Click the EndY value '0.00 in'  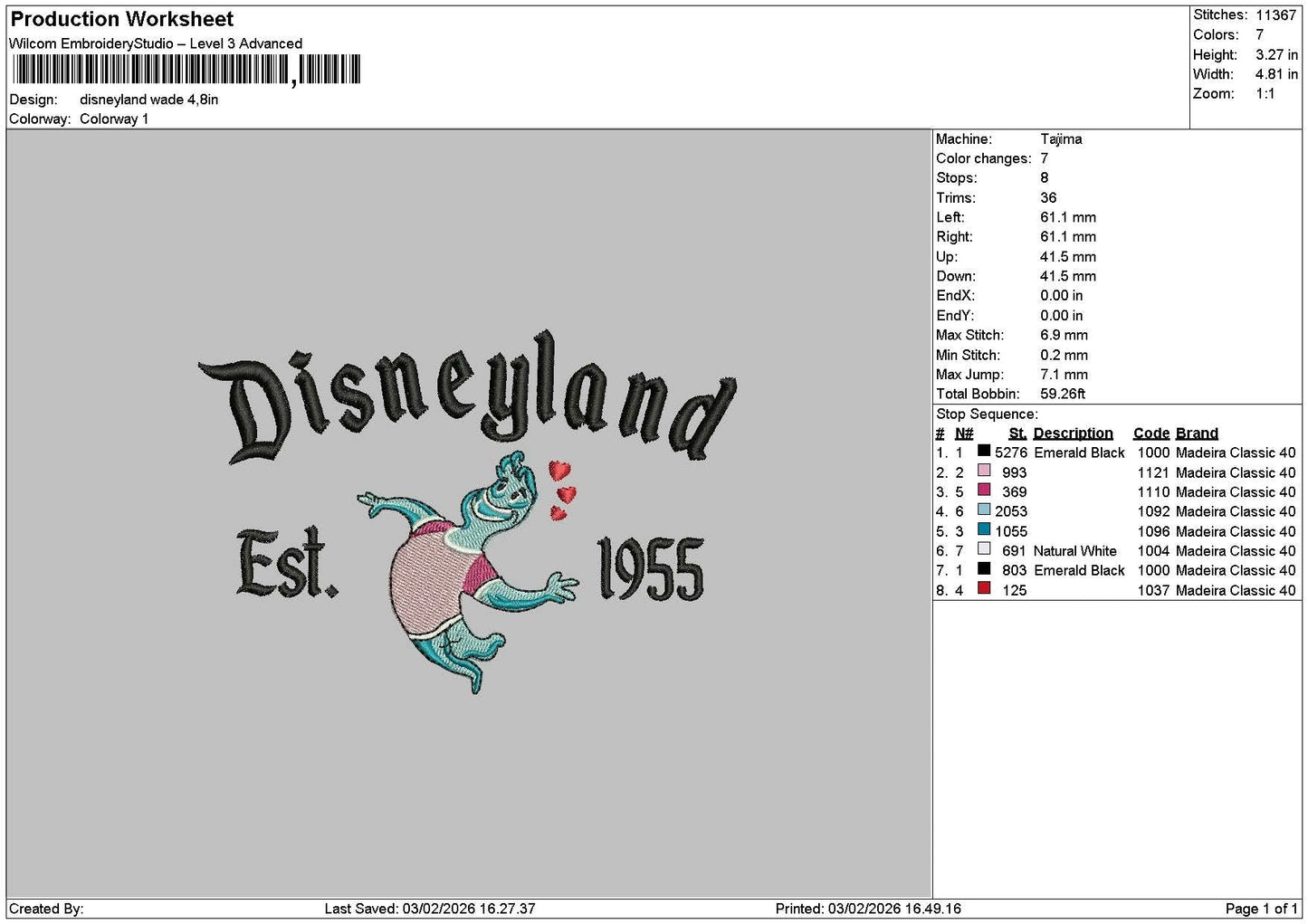[1062, 316]
